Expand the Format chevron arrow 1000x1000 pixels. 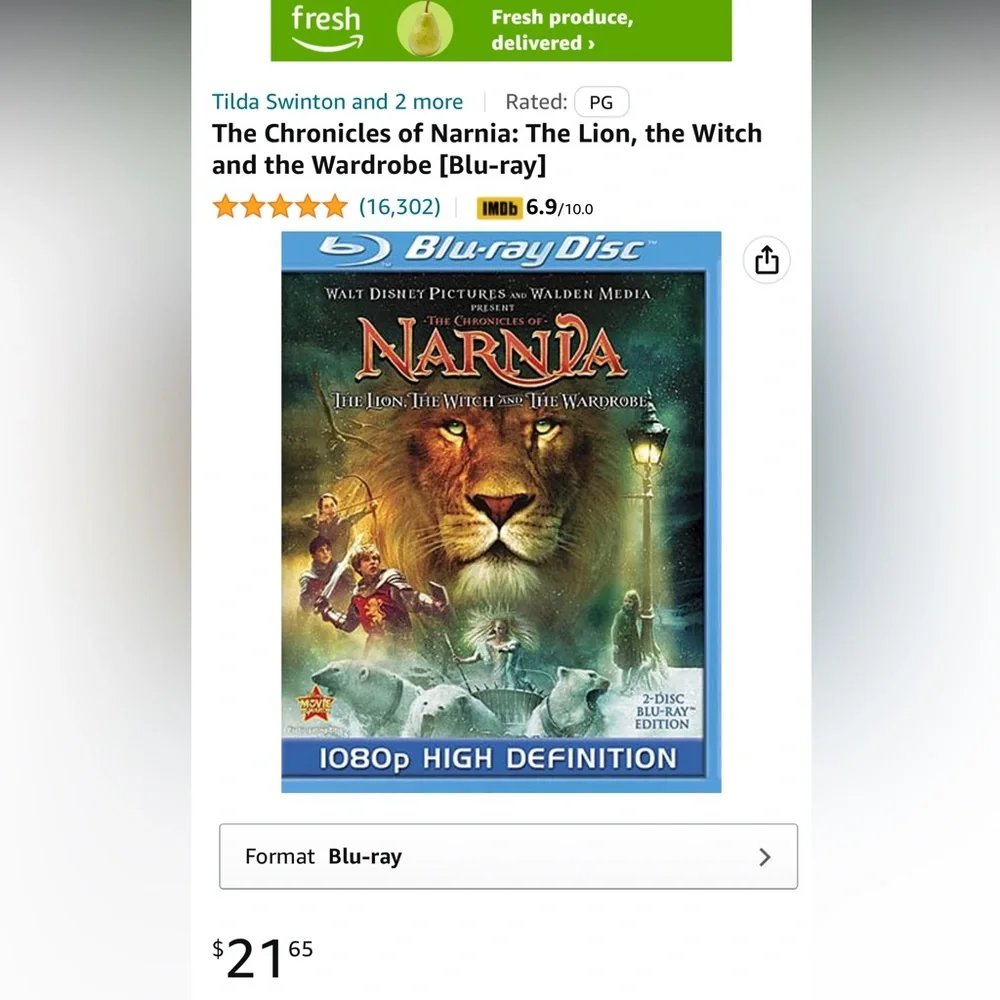[x=765, y=857]
